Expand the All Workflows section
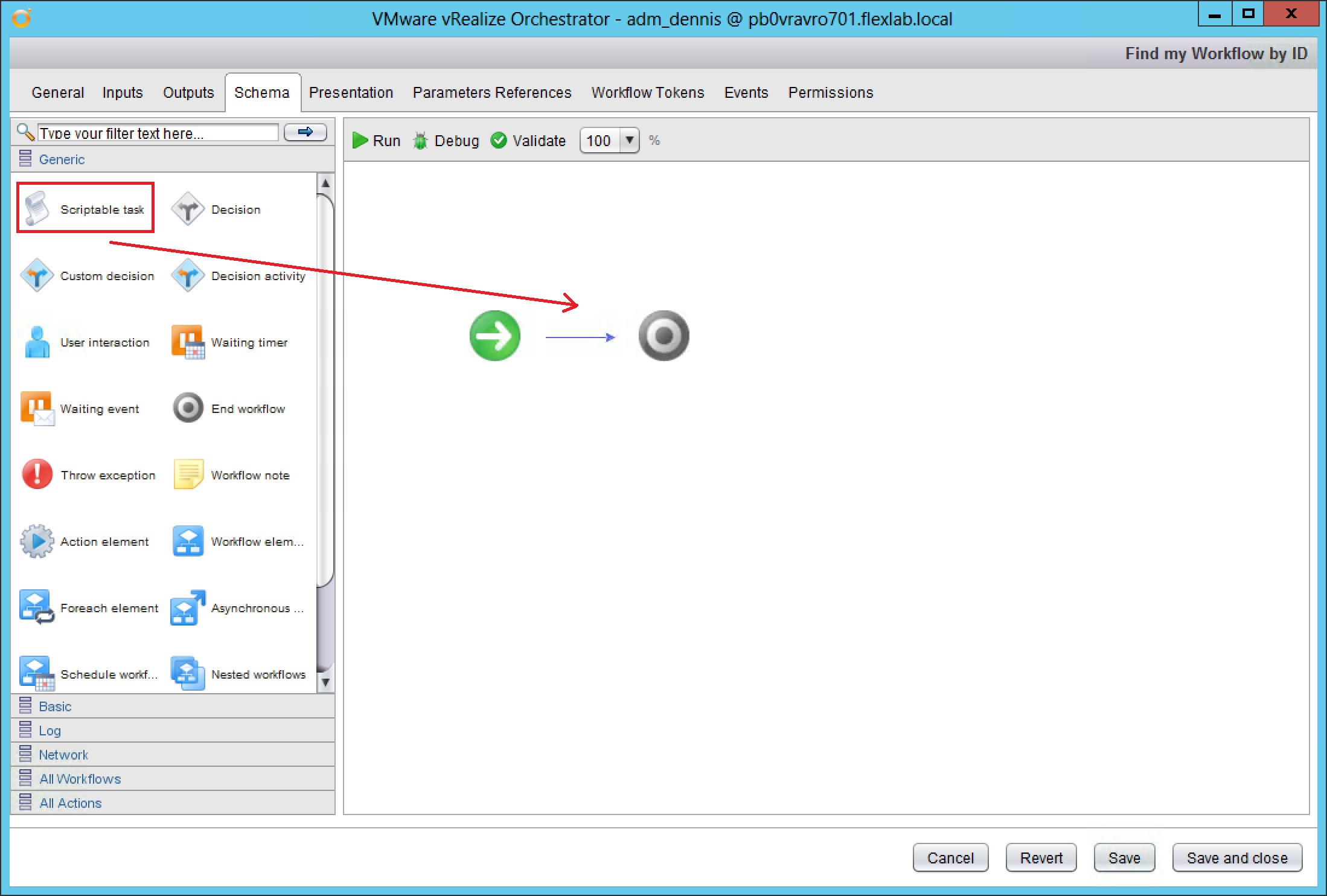 [173, 778]
